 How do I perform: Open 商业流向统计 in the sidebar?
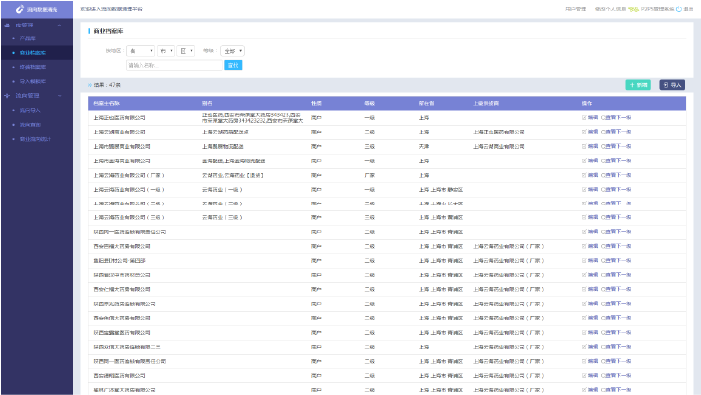(35, 139)
